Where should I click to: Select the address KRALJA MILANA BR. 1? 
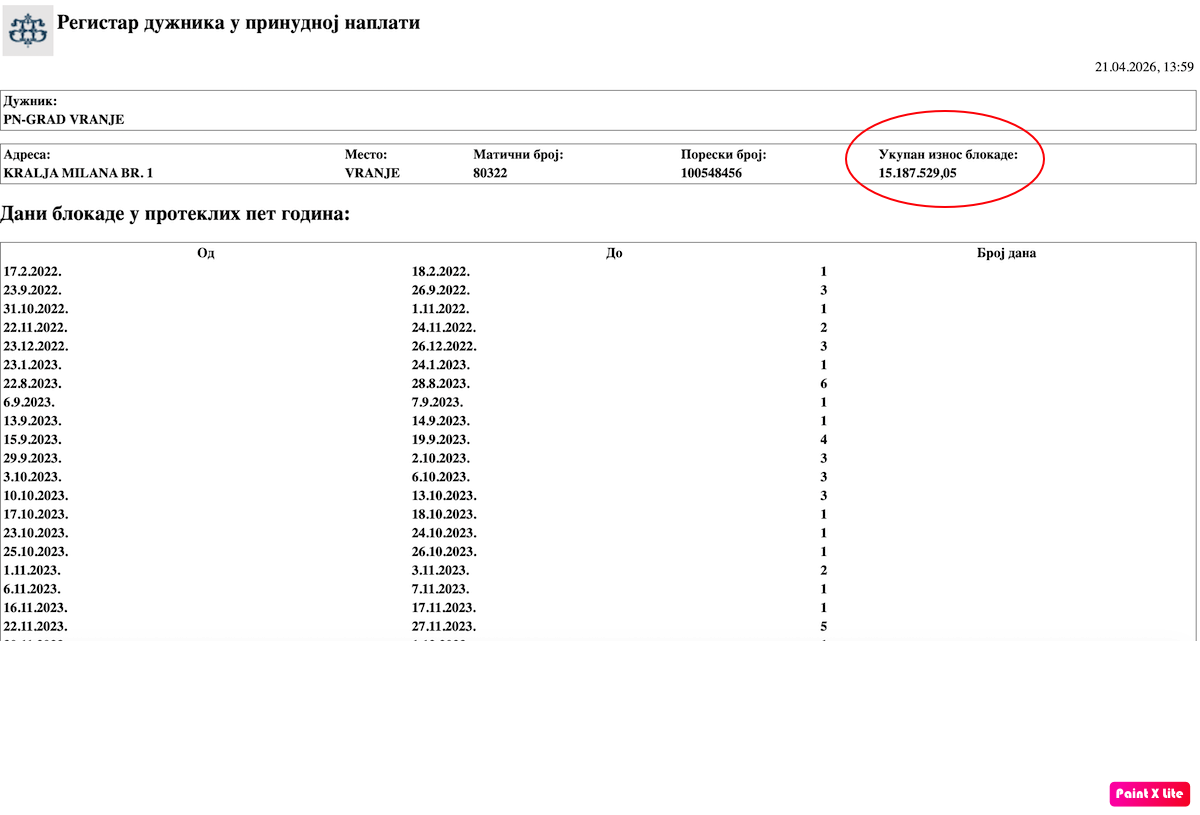click(79, 173)
